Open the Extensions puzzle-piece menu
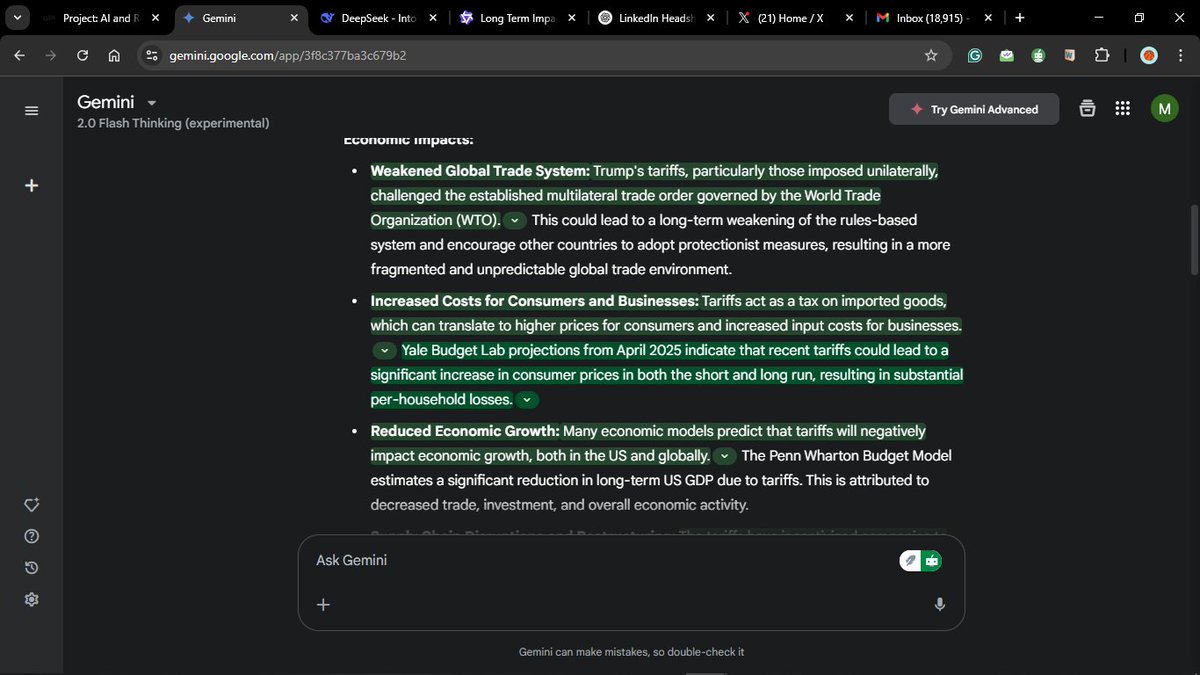Screen dimensions: 1200x675 pos(1101,56)
